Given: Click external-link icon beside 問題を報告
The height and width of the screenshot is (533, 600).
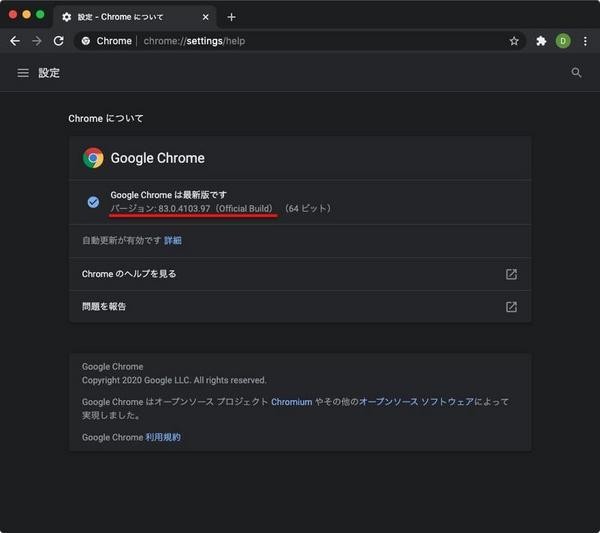Looking at the screenshot, I should 511,306.
